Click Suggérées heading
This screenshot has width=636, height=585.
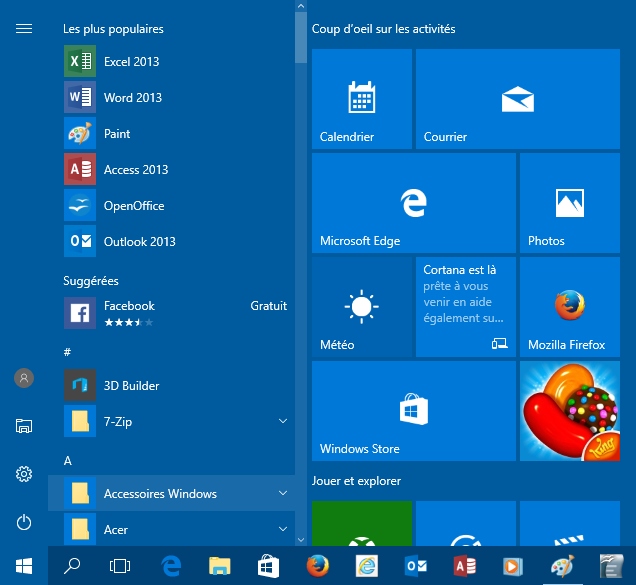(91, 281)
